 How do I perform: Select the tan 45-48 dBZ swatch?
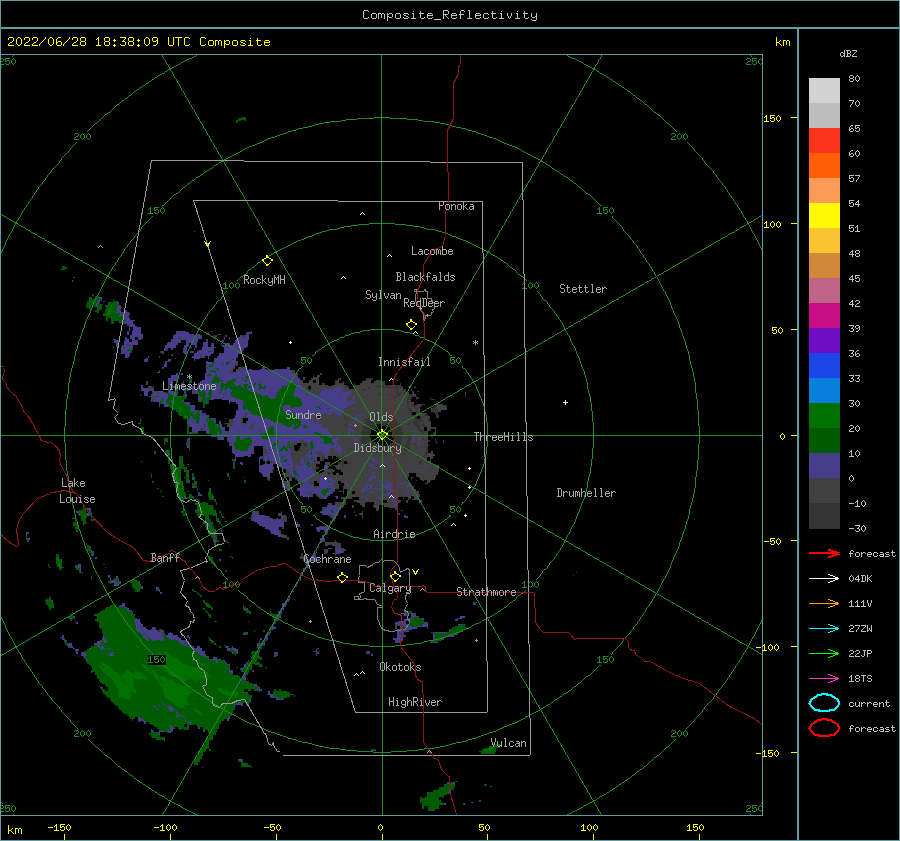[824, 266]
